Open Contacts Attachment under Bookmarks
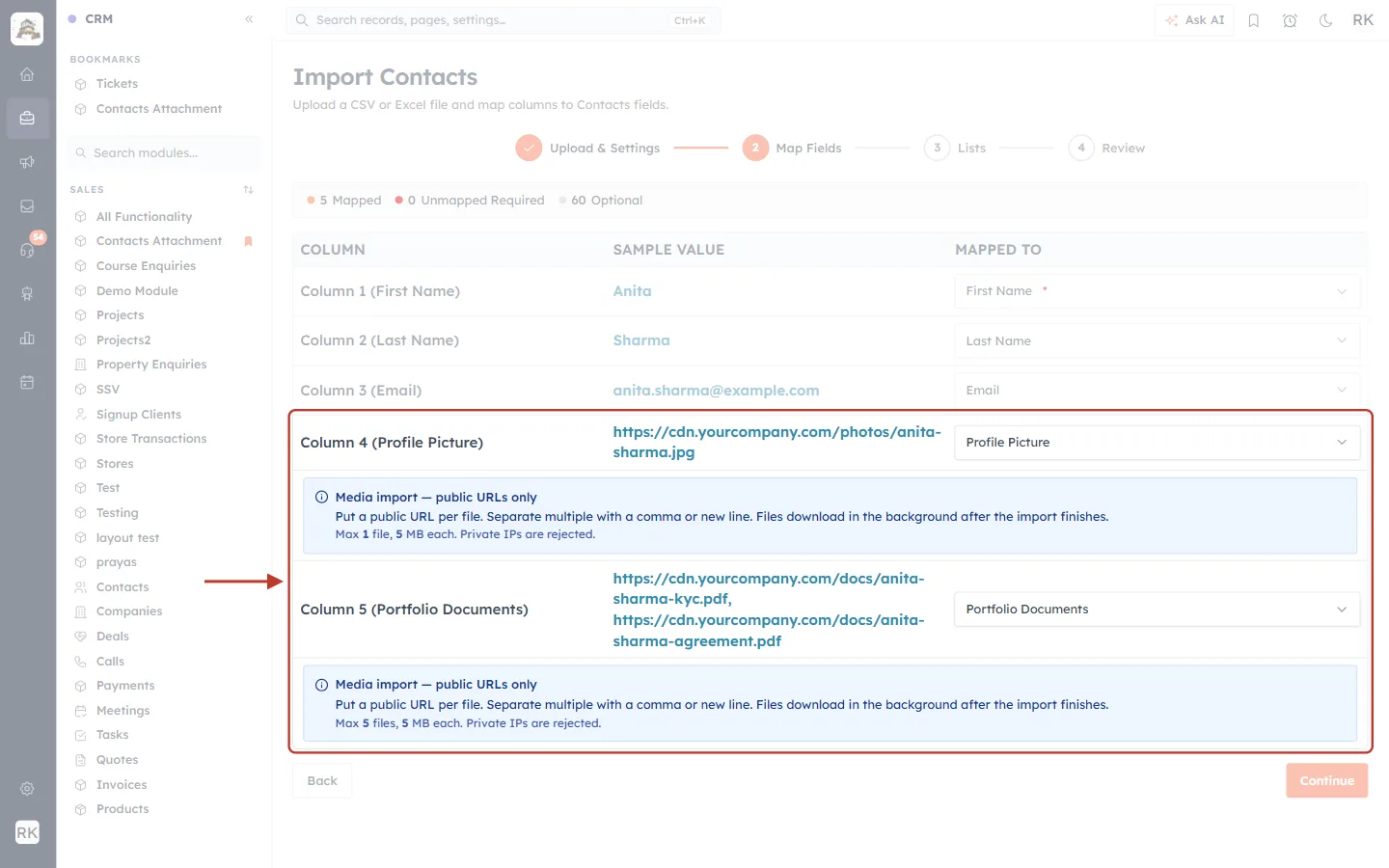This screenshot has height=868, width=1389. (159, 109)
